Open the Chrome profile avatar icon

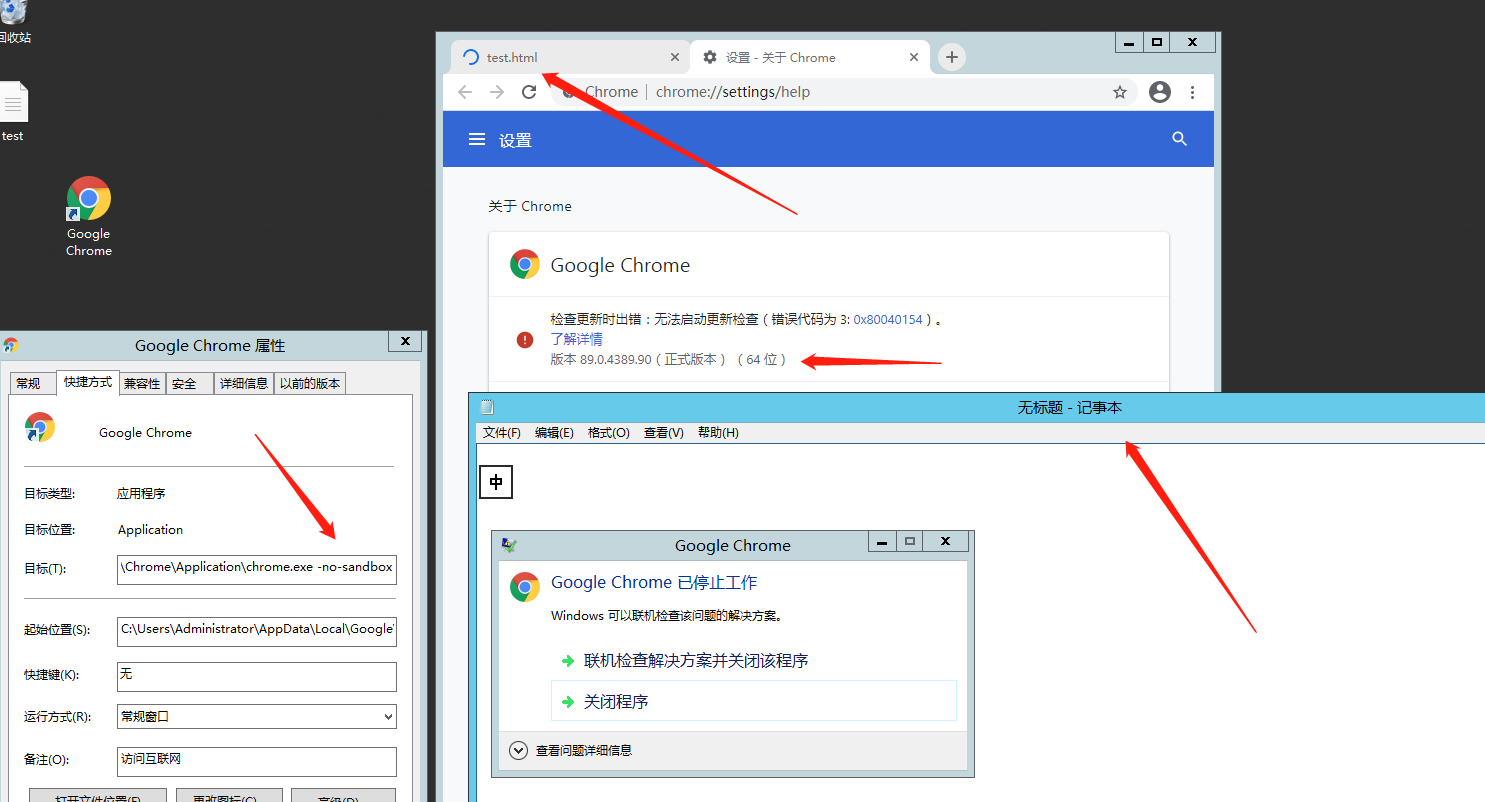[x=1160, y=92]
